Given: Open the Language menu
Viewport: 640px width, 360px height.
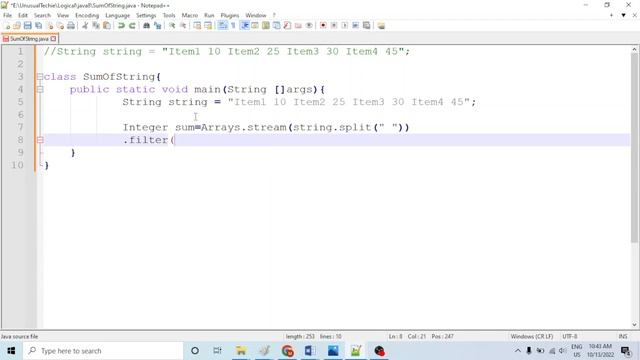Looking at the screenshot, I should pyautogui.click(x=118, y=15).
